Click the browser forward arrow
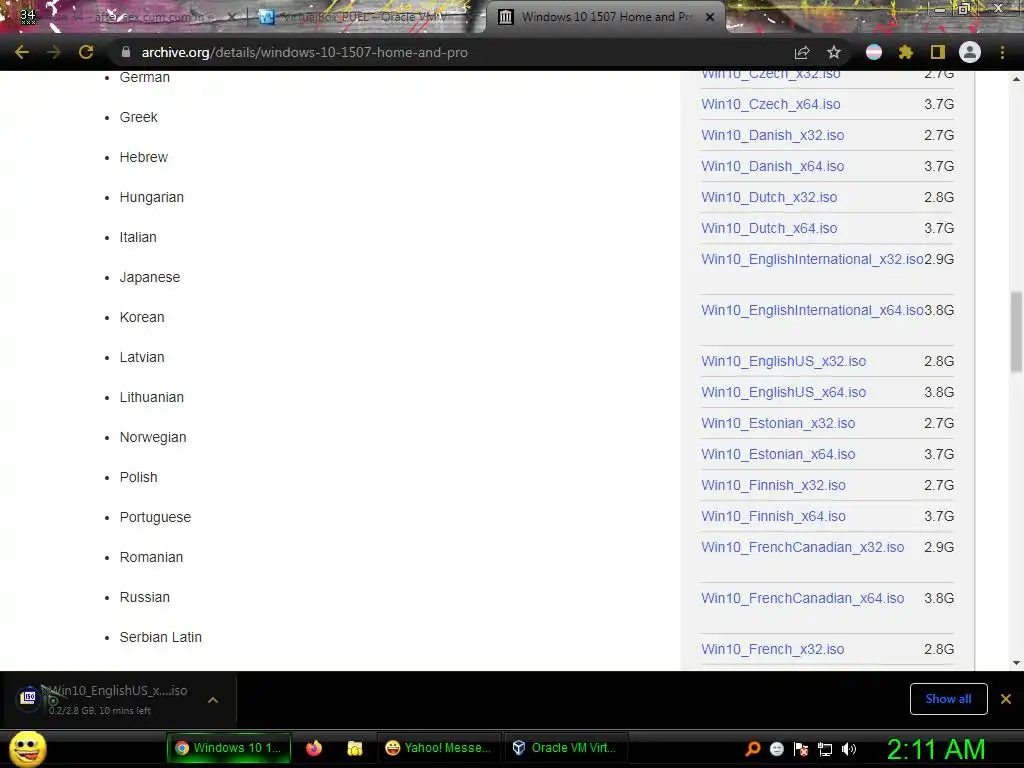 [x=54, y=52]
